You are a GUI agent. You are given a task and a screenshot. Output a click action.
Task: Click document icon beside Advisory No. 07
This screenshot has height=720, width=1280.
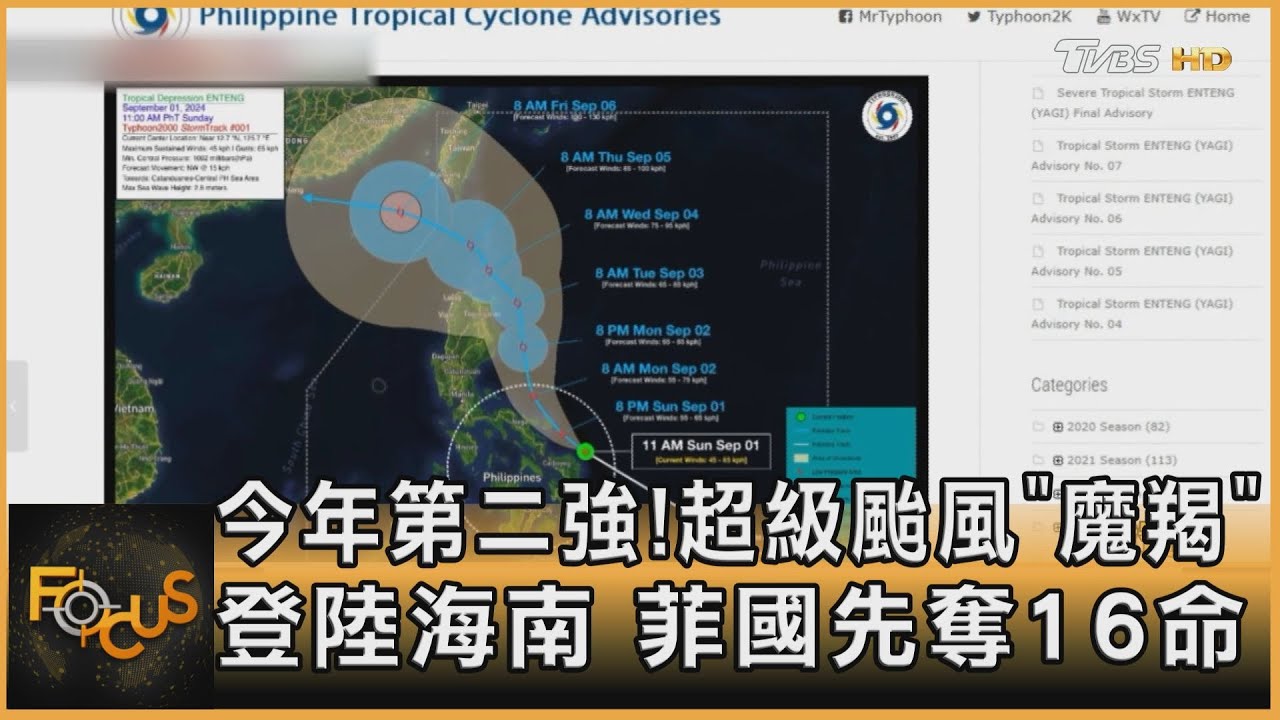point(1037,146)
